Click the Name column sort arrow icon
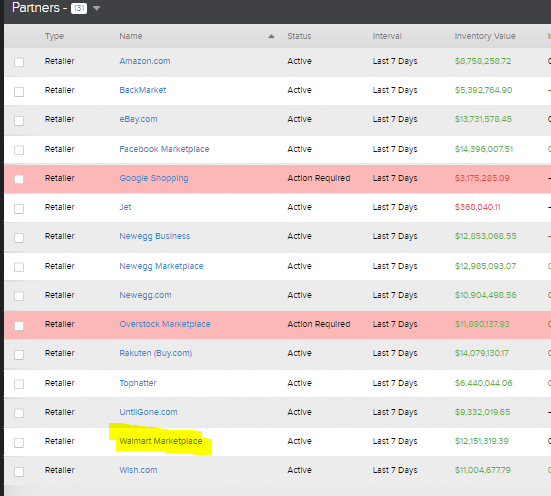The image size is (551, 496). pyautogui.click(x=271, y=36)
